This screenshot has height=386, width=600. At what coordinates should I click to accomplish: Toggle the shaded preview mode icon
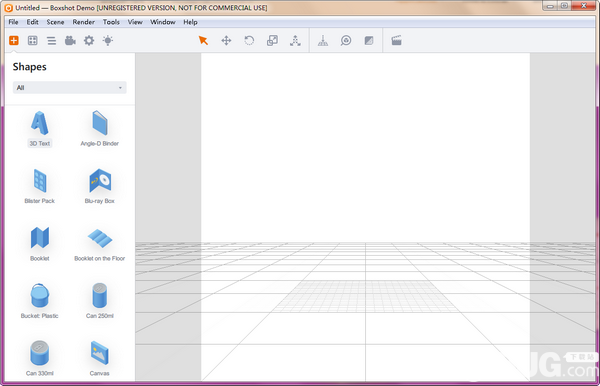[x=369, y=40]
